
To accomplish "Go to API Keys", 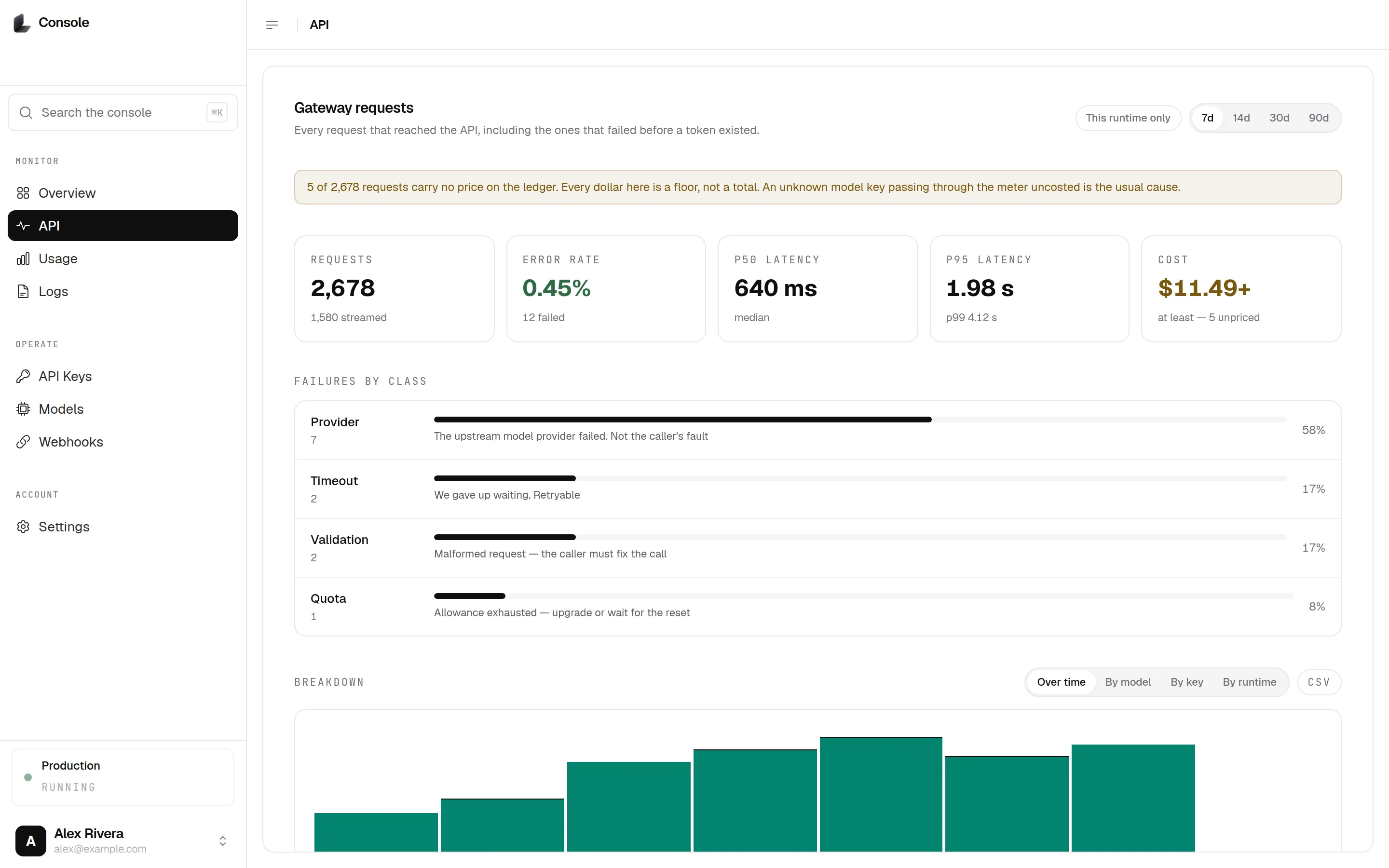I will tap(123, 376).
